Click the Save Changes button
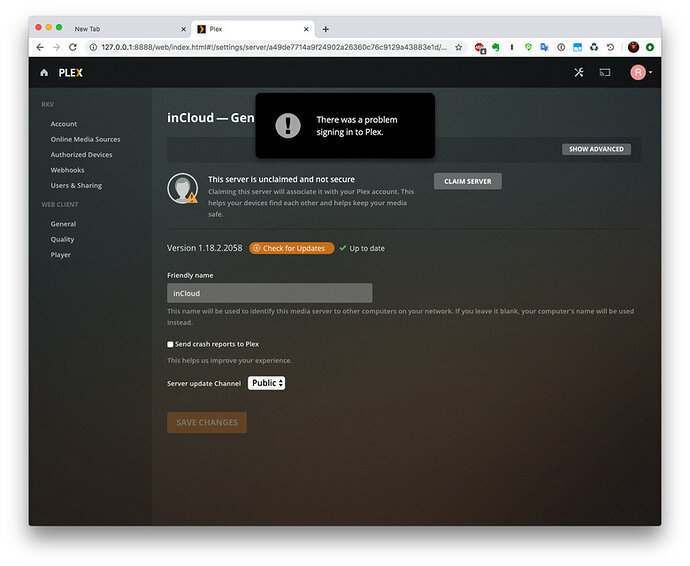 [x=207, y=423]
